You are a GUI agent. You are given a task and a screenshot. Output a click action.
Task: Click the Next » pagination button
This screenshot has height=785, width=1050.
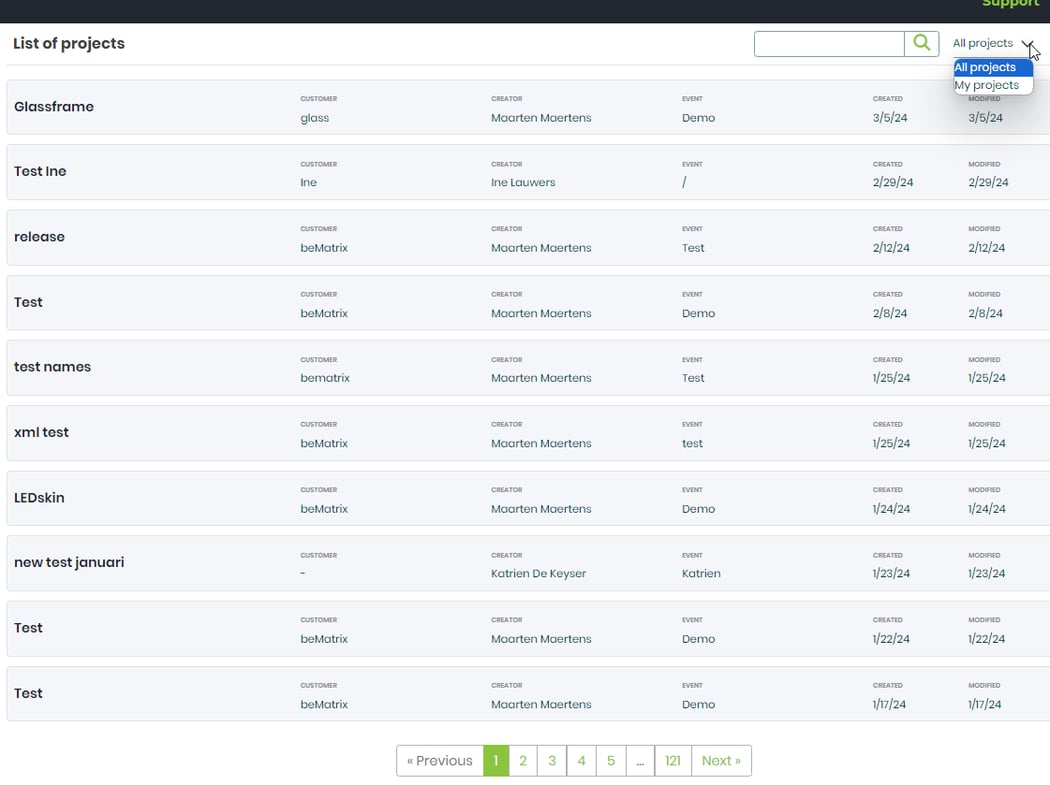coord(721,761)
